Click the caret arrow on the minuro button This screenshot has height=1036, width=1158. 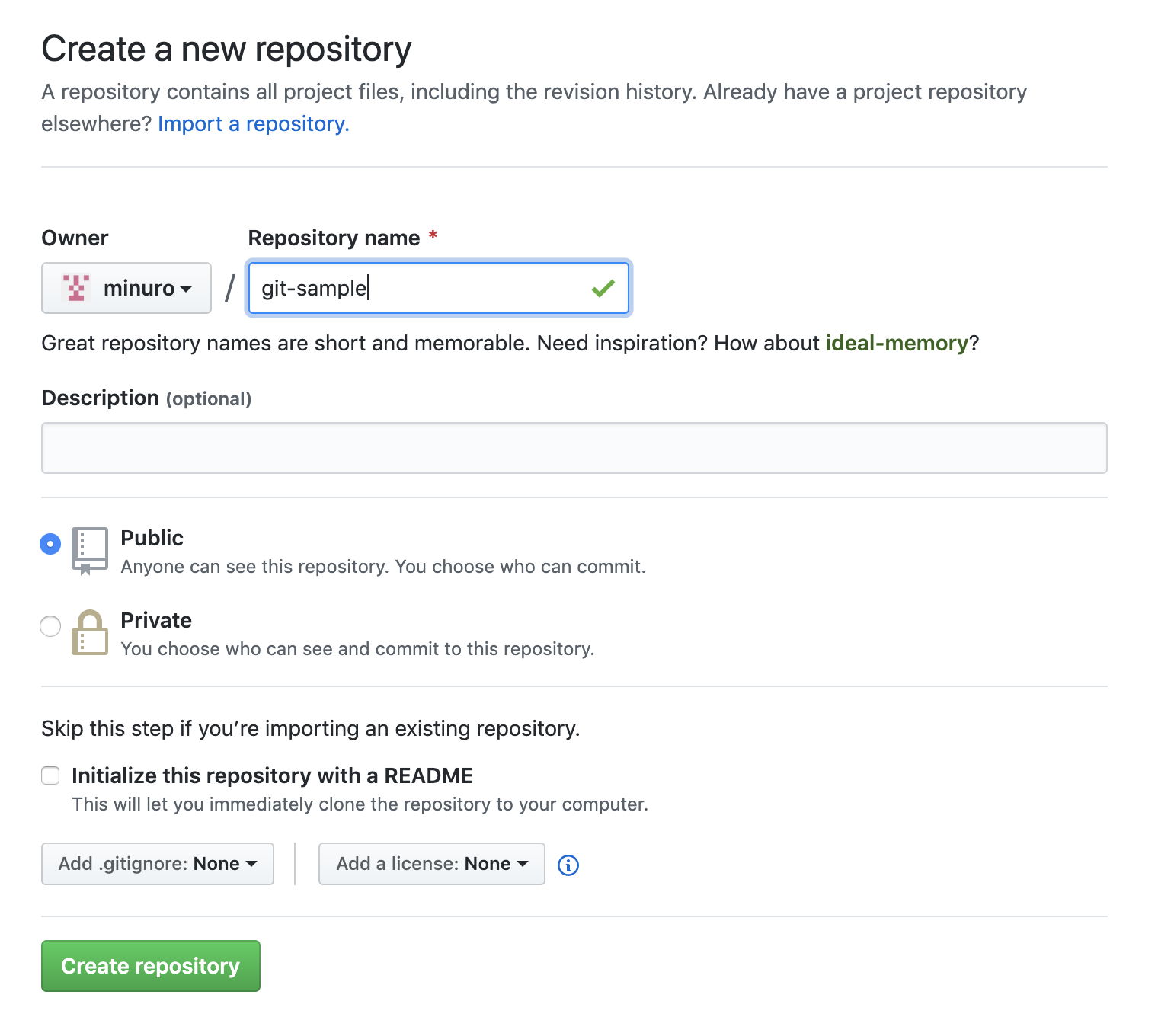pyautogui.click(x=187, y=289)
